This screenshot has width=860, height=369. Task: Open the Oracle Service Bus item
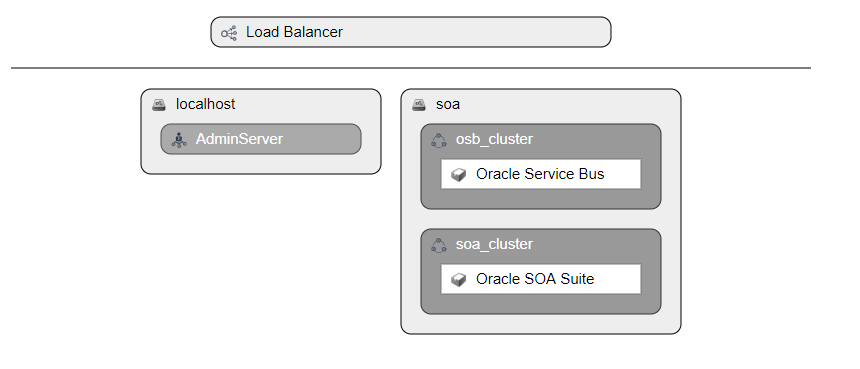tap(541, 174)
